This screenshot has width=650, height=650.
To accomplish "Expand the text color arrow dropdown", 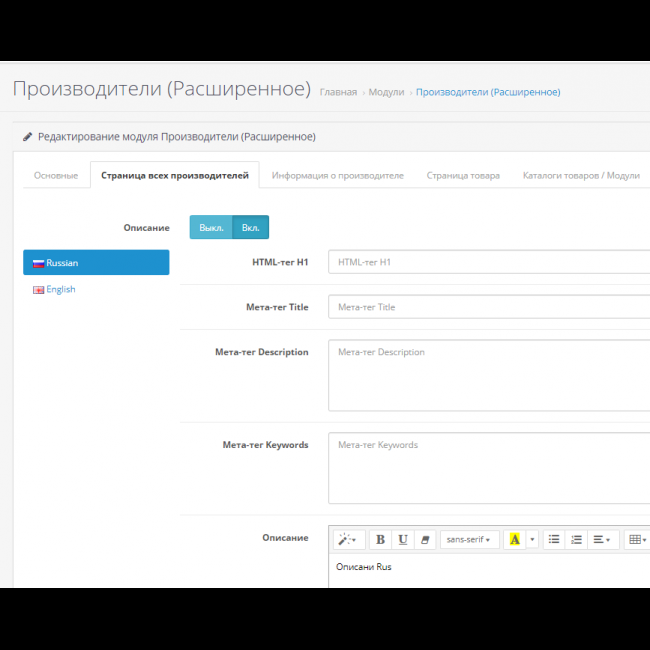I will (532, 539).
